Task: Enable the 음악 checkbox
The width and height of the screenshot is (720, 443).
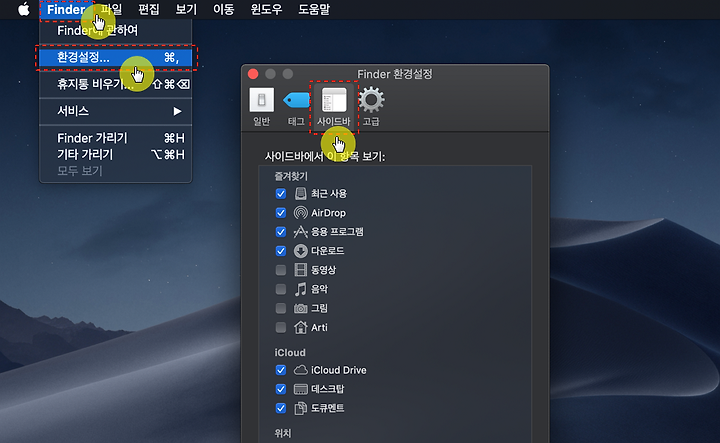Action: pyautogui.click(x=281, y=289)
